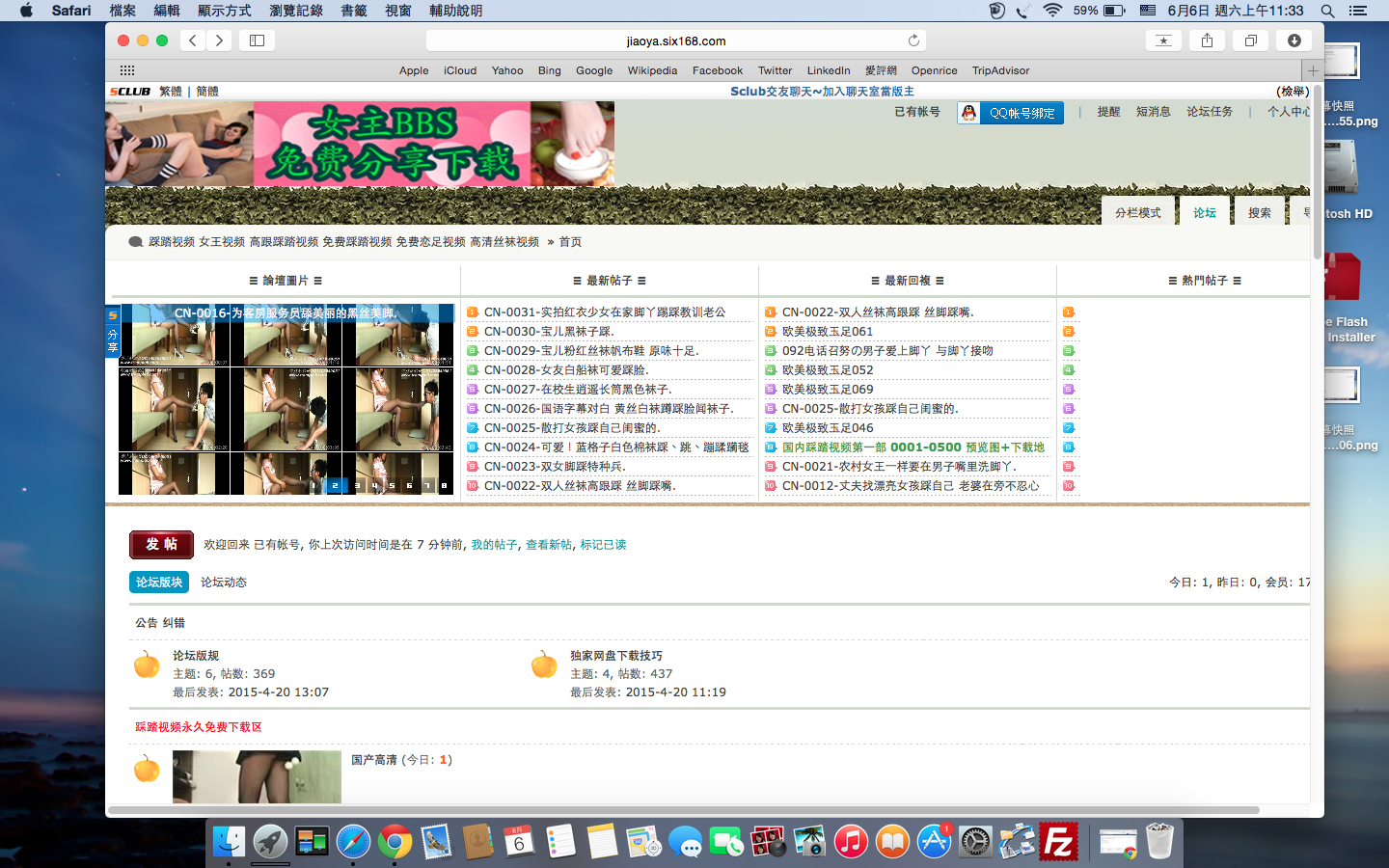Click the page vertical scrollbar

click(1317, 174)
